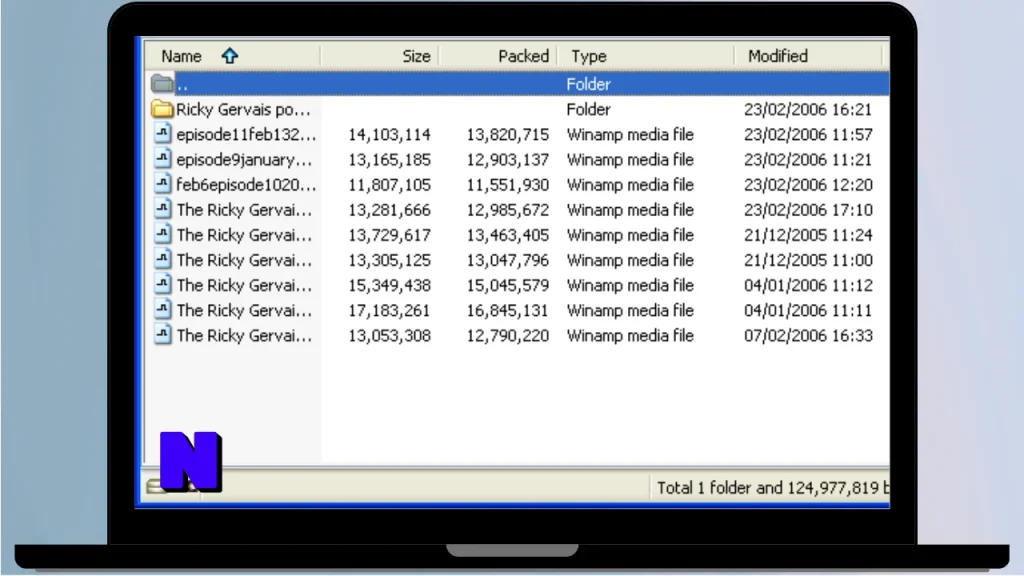This screenshot has width=1024, height=576.
Task: Click the file icon in the 13,305,125 row
Action: coord(163,259)
